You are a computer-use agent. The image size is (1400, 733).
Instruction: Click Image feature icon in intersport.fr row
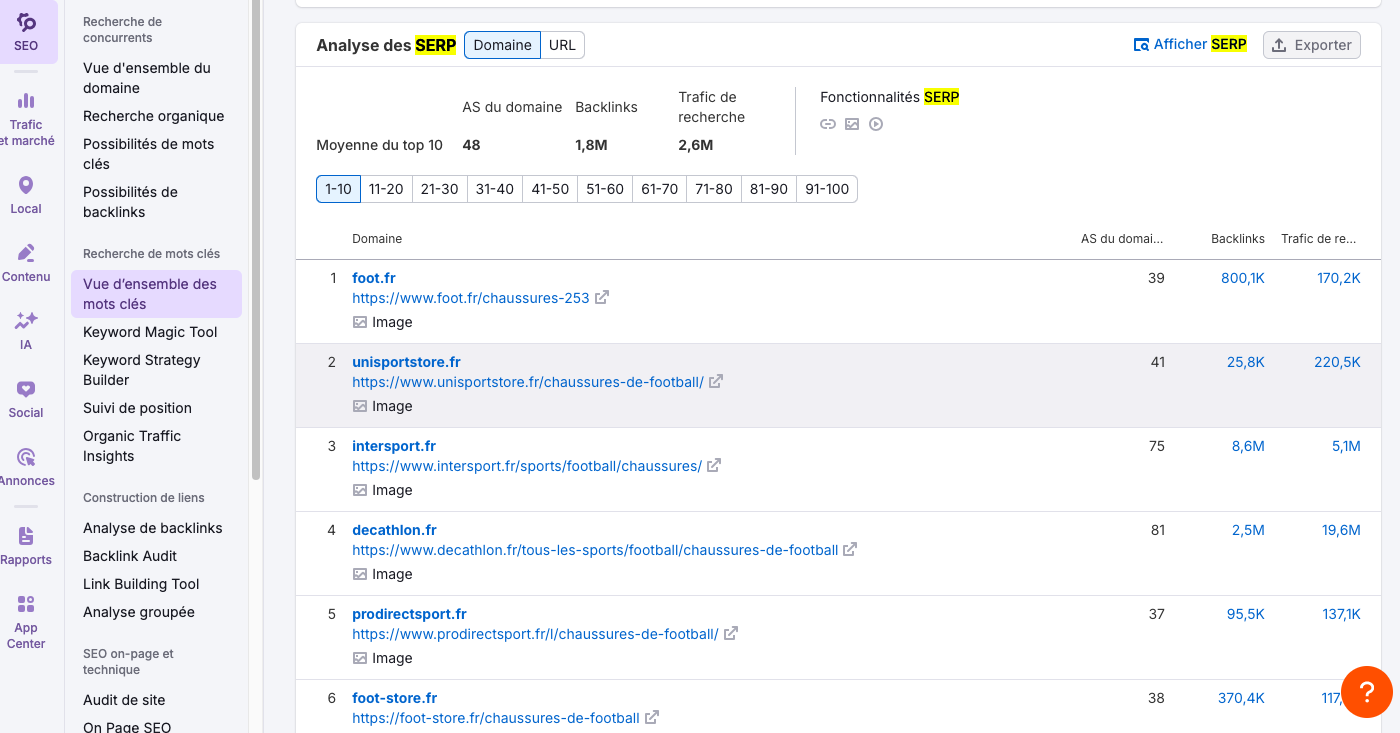pos(360,490)
